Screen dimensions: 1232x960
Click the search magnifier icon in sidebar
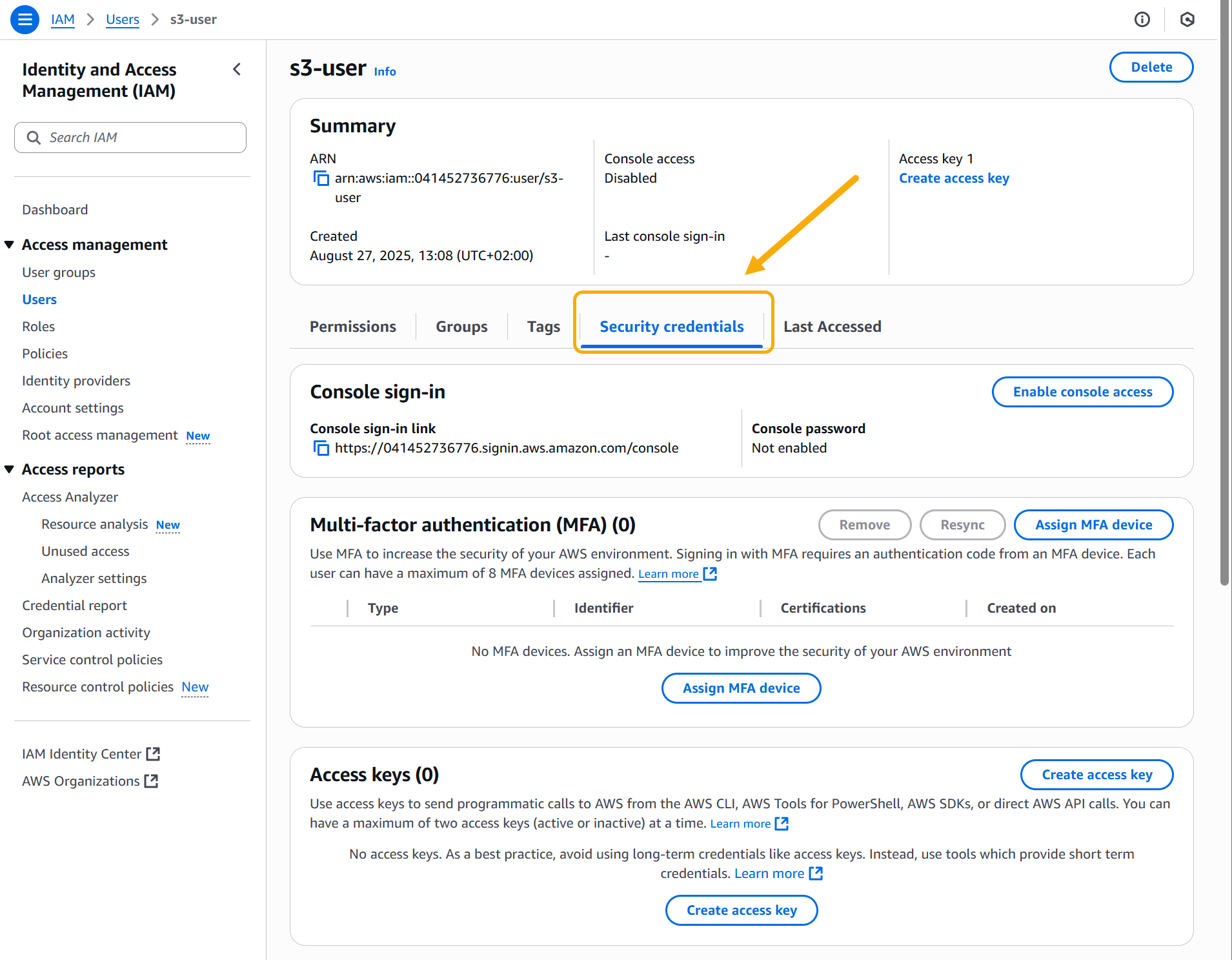[x=34, y=138]
